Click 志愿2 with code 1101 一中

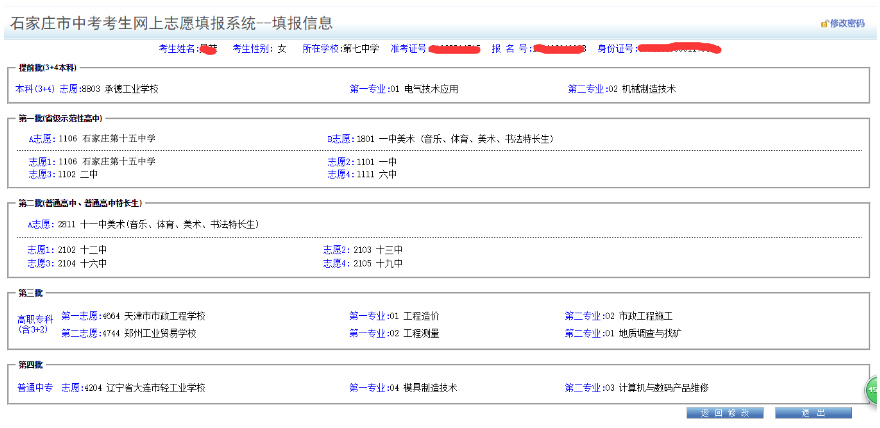click(340, 161)
